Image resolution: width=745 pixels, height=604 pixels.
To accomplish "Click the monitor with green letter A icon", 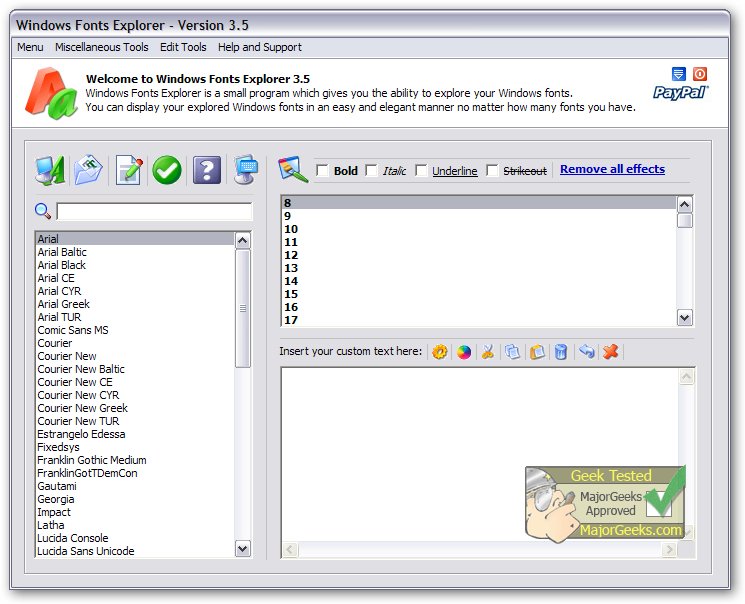I will tap(50, 170).
